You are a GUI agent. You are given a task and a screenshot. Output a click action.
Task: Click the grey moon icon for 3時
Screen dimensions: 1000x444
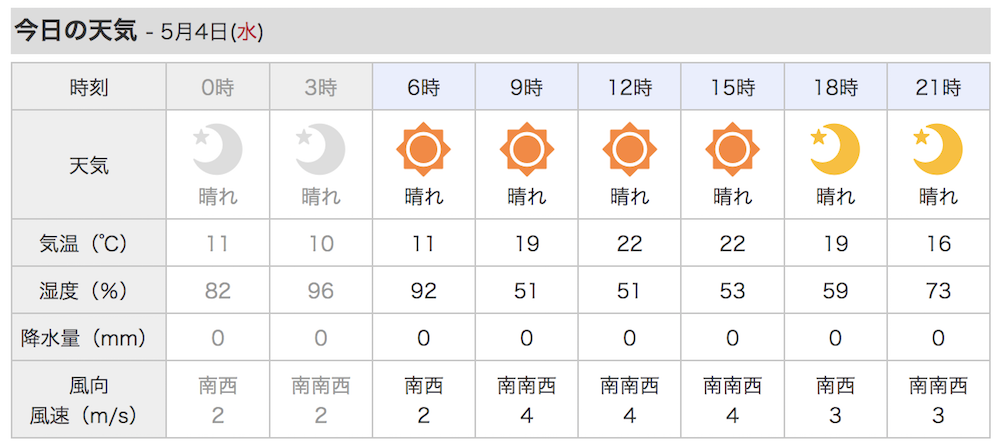click(321, 150)
